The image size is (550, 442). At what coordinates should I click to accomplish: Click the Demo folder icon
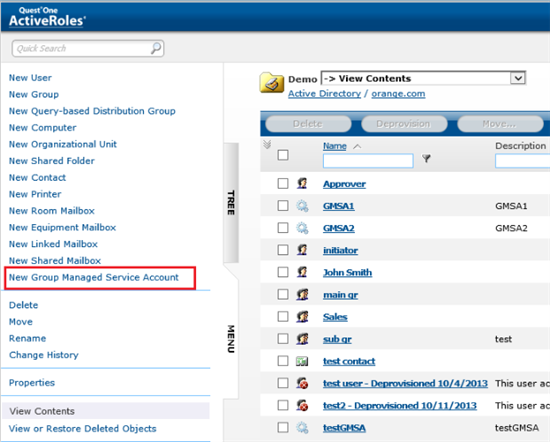271,83
